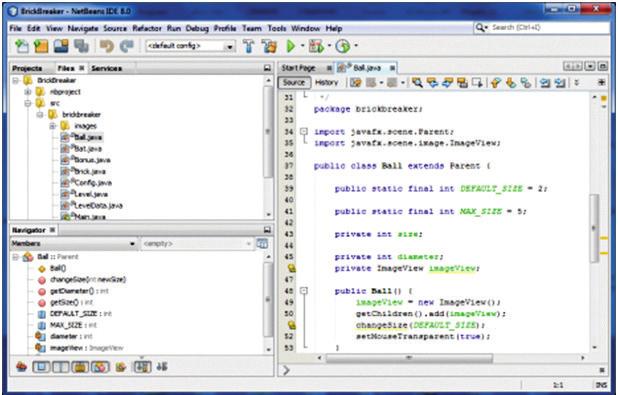Click the New File toolbar icon
This screenshot has height=395, width=618.
coord(22,46)
